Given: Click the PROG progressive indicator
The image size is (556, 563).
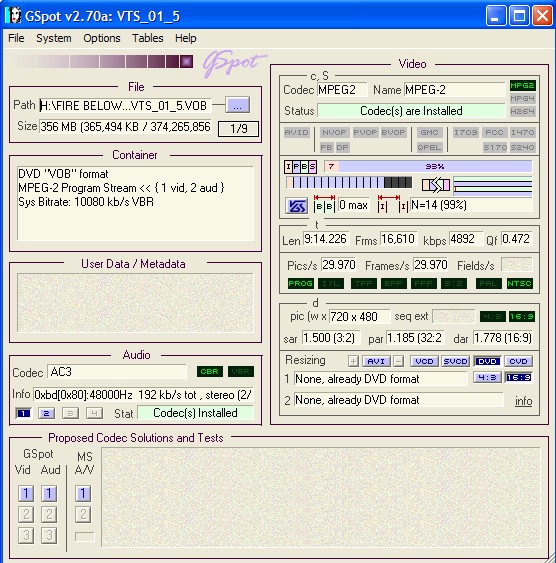Looking at the screenshot, I should pyautogui.click(x=300, y=283).
